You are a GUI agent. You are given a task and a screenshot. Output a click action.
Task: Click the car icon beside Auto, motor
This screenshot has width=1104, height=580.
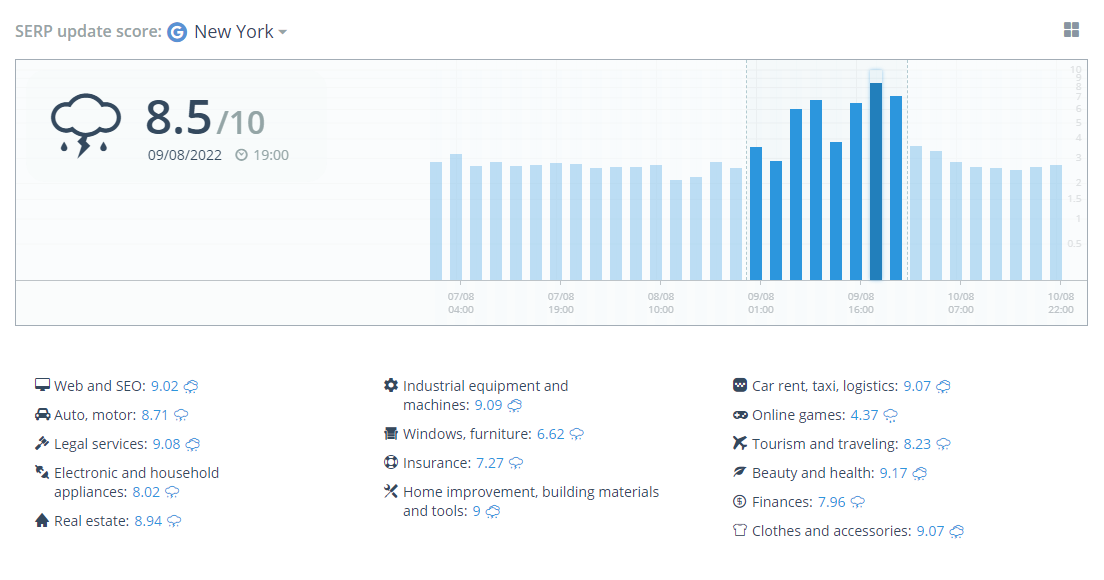[x=42, y=414]
